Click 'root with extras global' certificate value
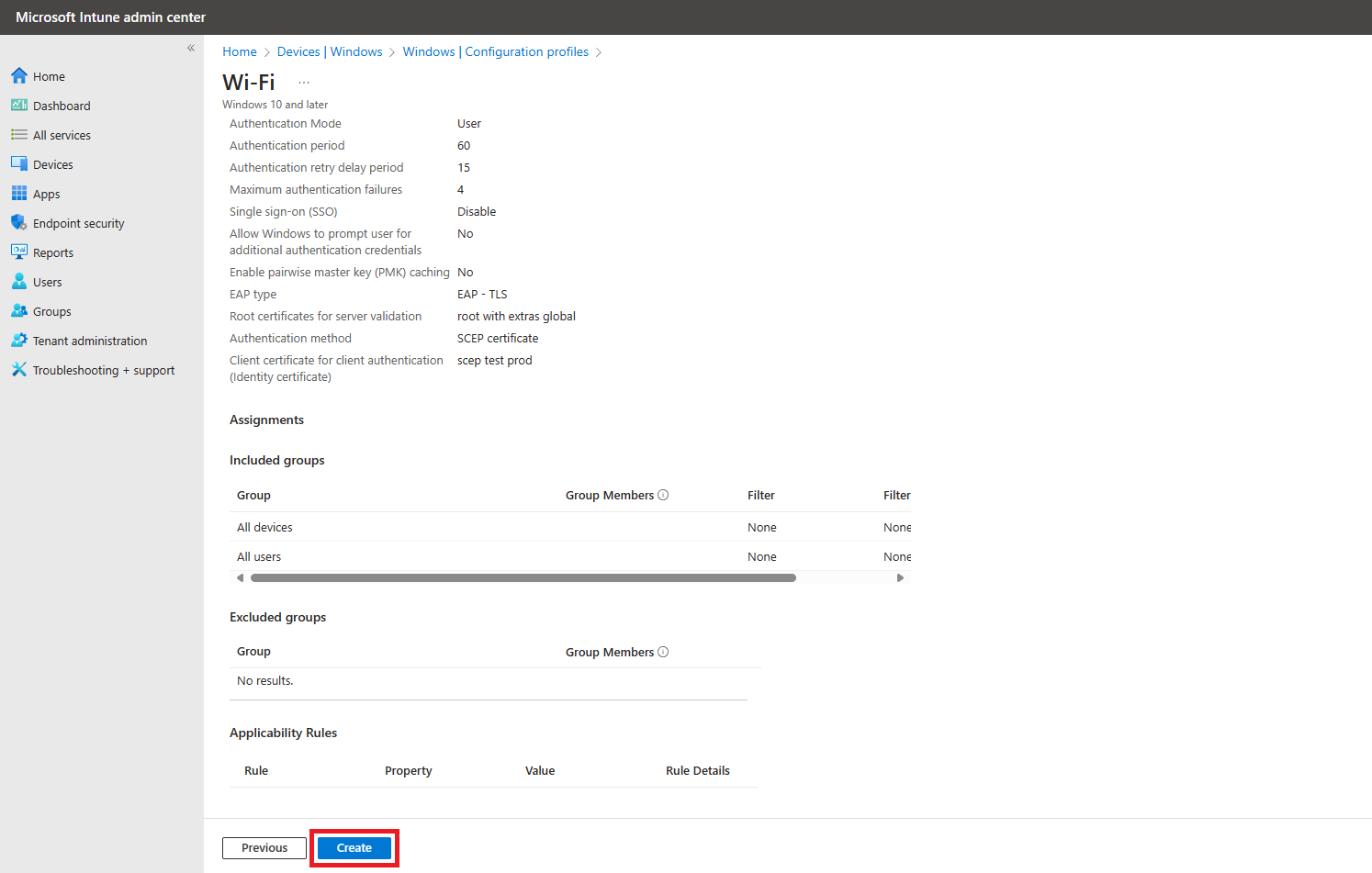This screenshot has height=873, width=1372. [x=516, y=316]
